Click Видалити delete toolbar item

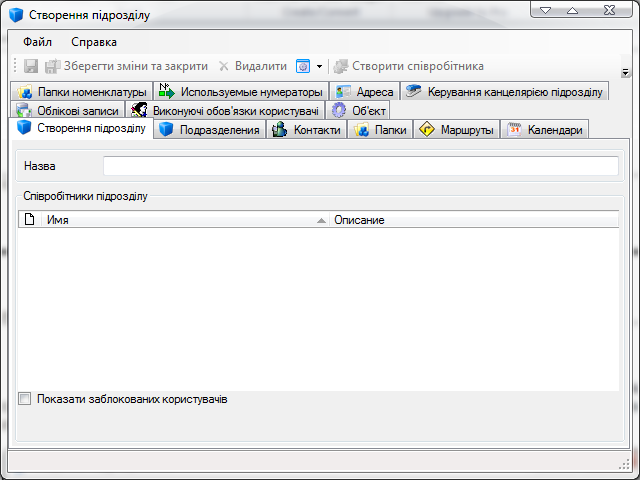tap(252, 66)
